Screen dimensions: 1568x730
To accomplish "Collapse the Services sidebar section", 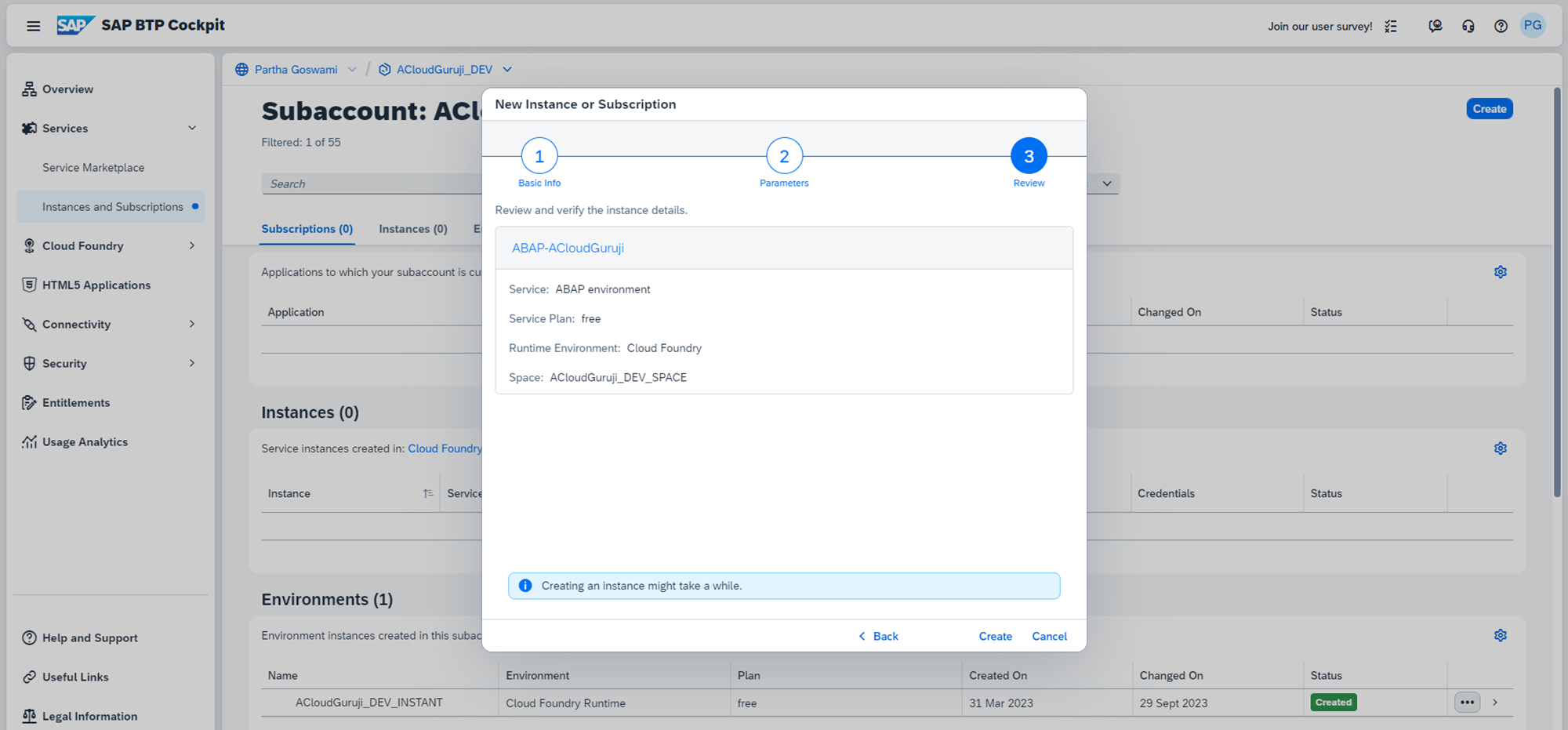I will tap(191, 128).
